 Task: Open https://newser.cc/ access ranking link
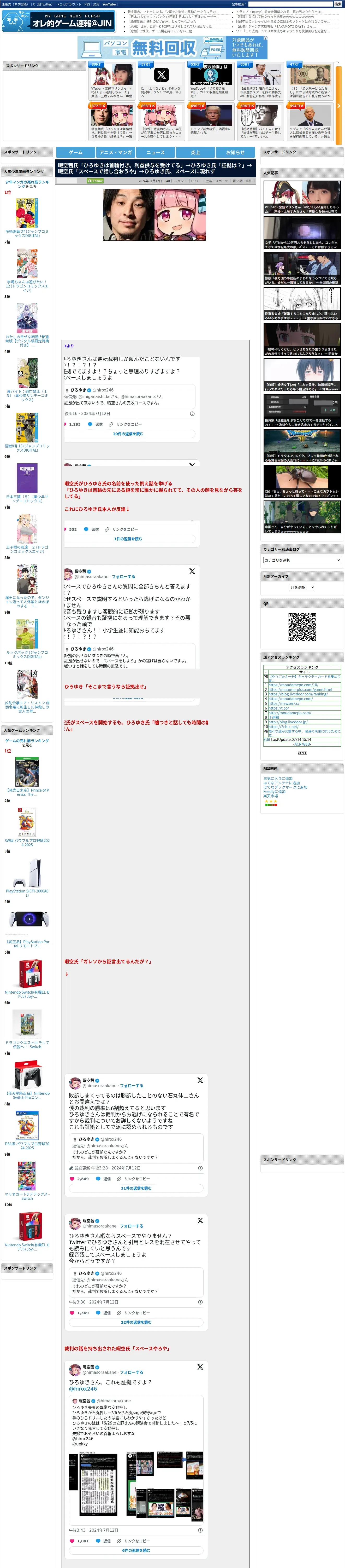coord(284,704)
